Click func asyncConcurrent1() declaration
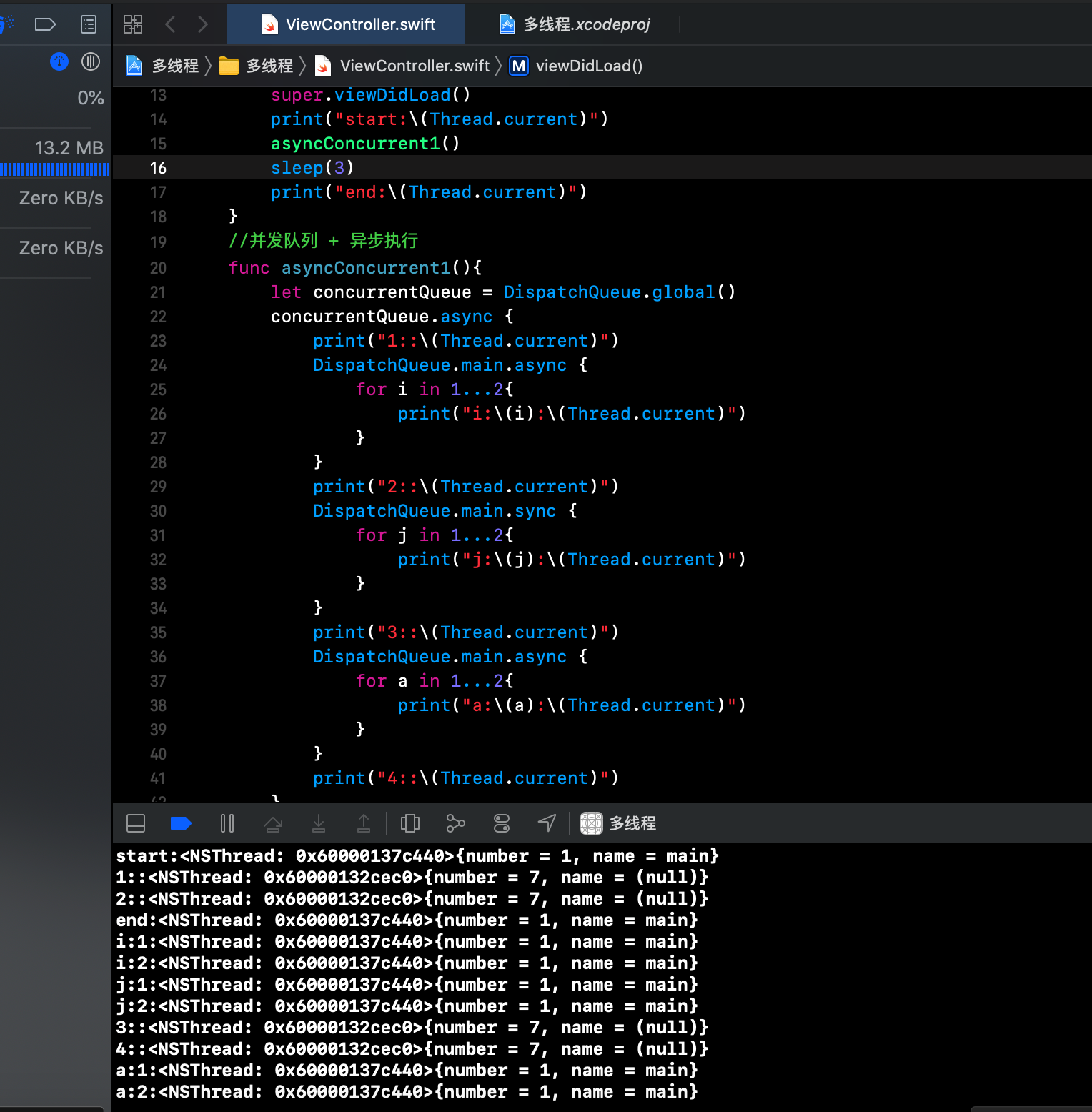Image resolution: width=1092 pixels, height=1112 pixels. coord(355,268)
